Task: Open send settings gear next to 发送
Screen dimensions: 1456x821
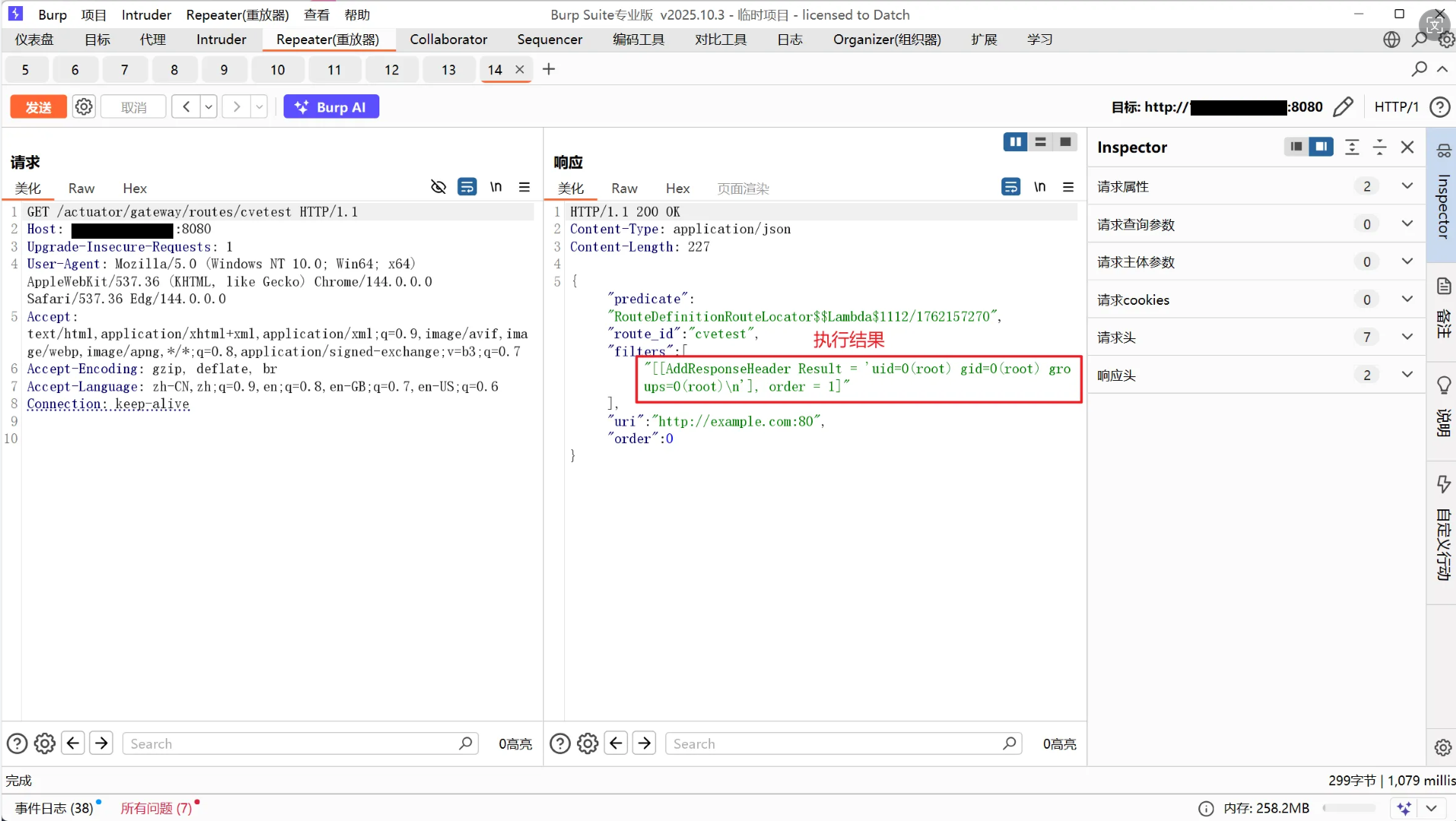Action: click(x=84, y=107)
